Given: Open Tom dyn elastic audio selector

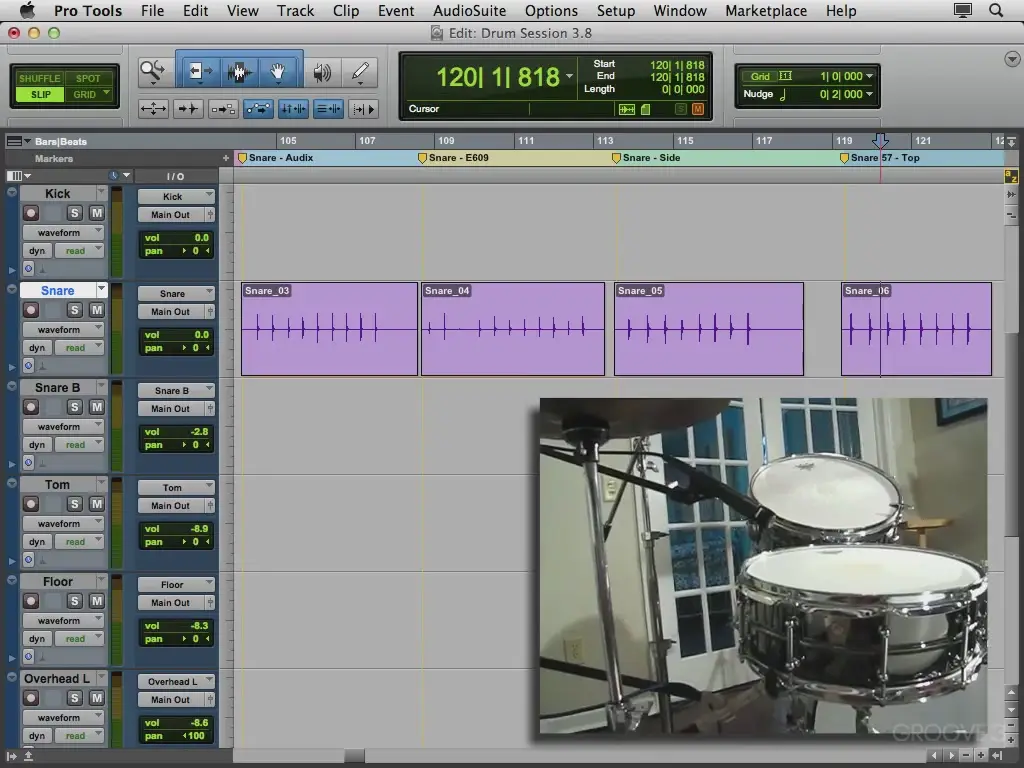Looking at the screenshot, I should click(37, 542).
